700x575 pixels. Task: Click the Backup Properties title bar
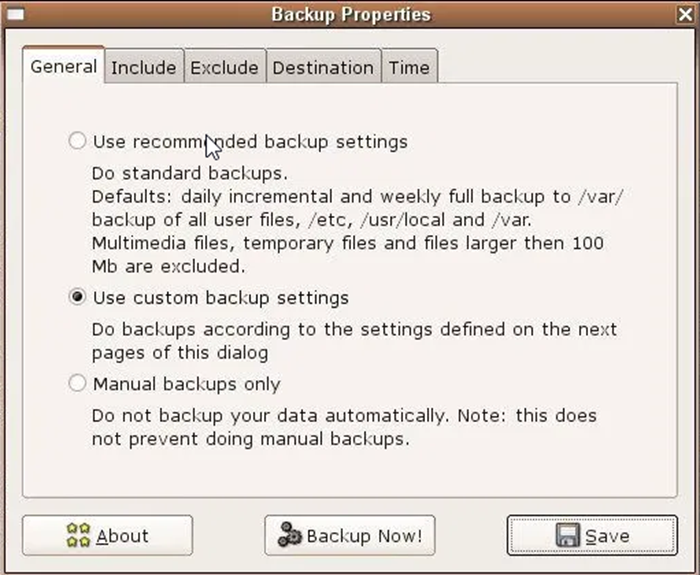[351, 15]
